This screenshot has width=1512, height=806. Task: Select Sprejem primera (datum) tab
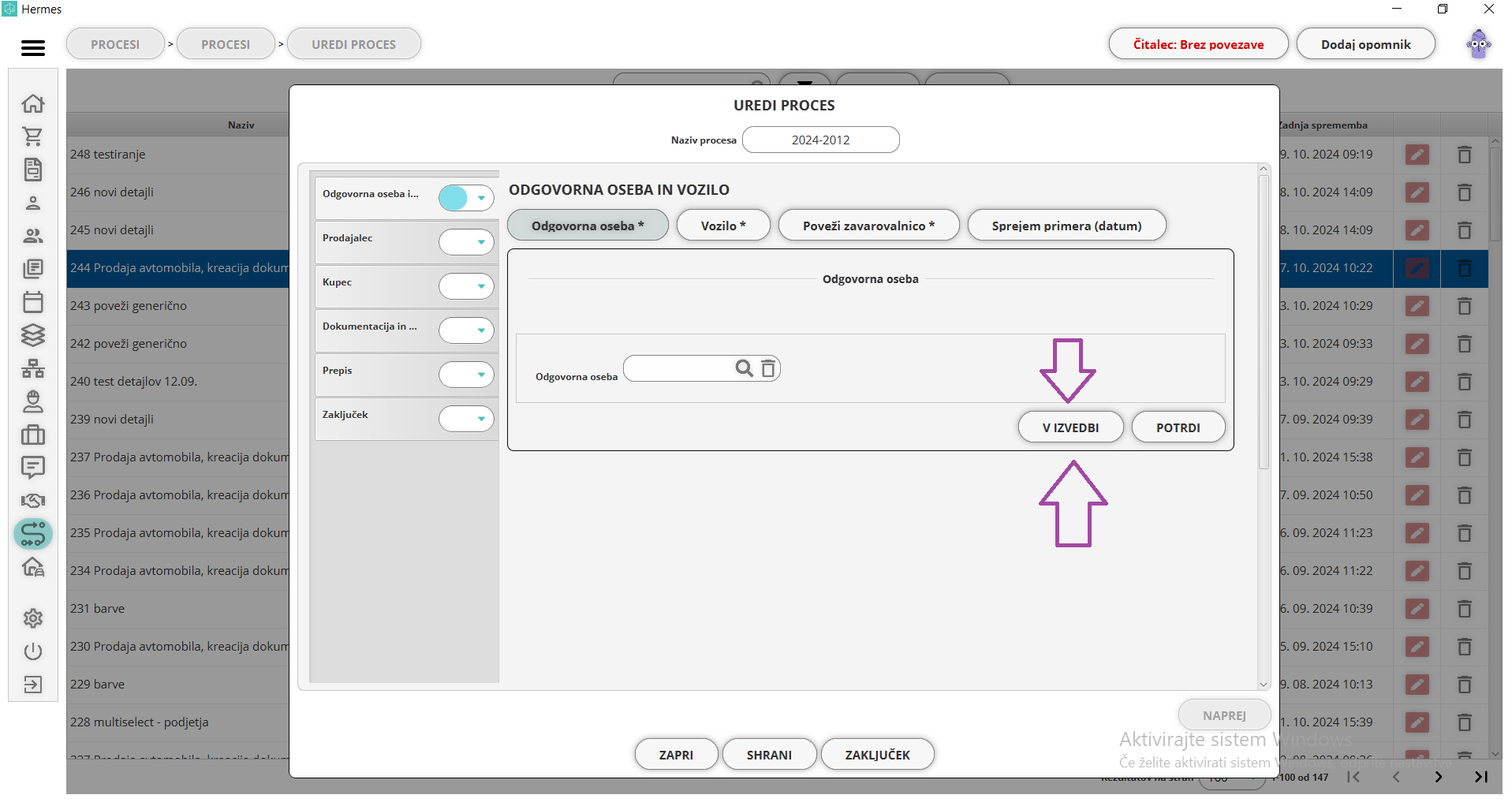point(1066,226)
